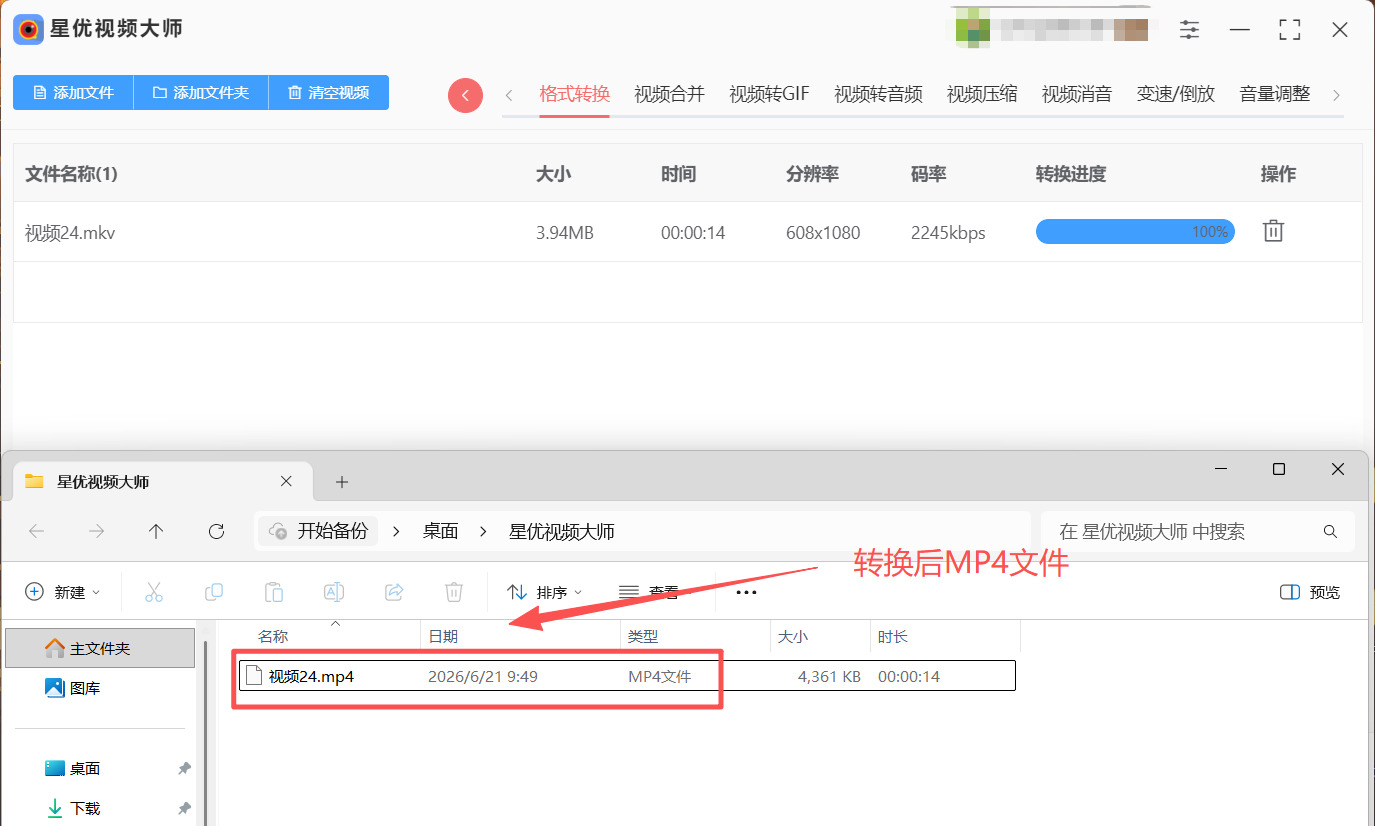1375x826 pixels.
Task: Click the Cut scissors icon in Explorer toolbar
Action: [x=153, y=592]
